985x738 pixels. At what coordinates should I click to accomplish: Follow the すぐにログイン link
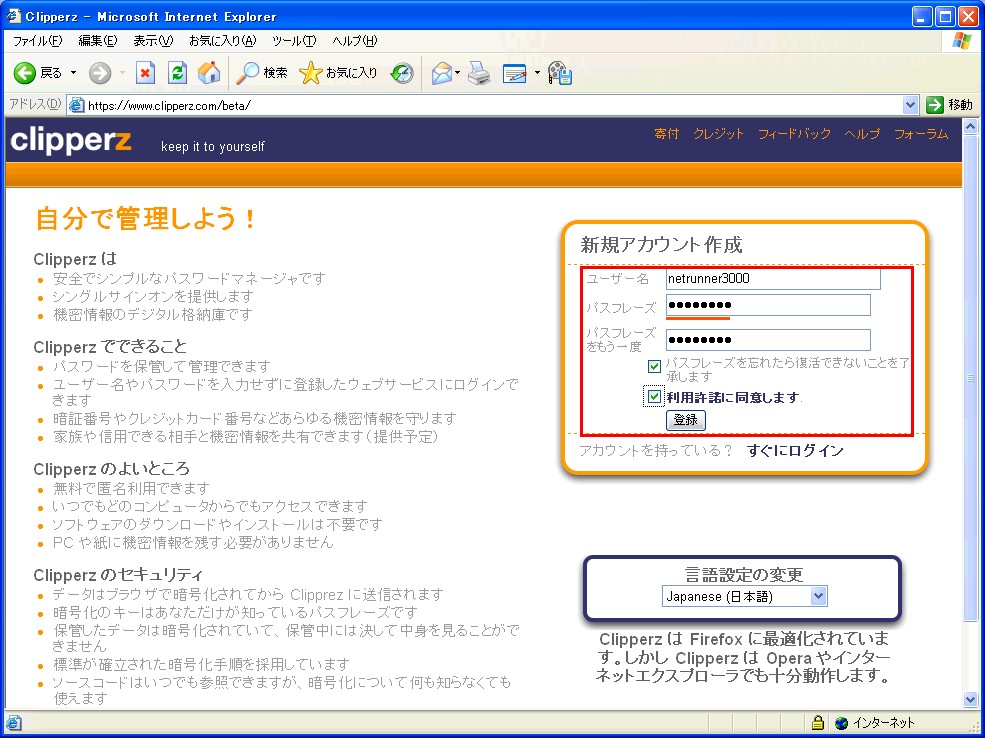point(795,450)
